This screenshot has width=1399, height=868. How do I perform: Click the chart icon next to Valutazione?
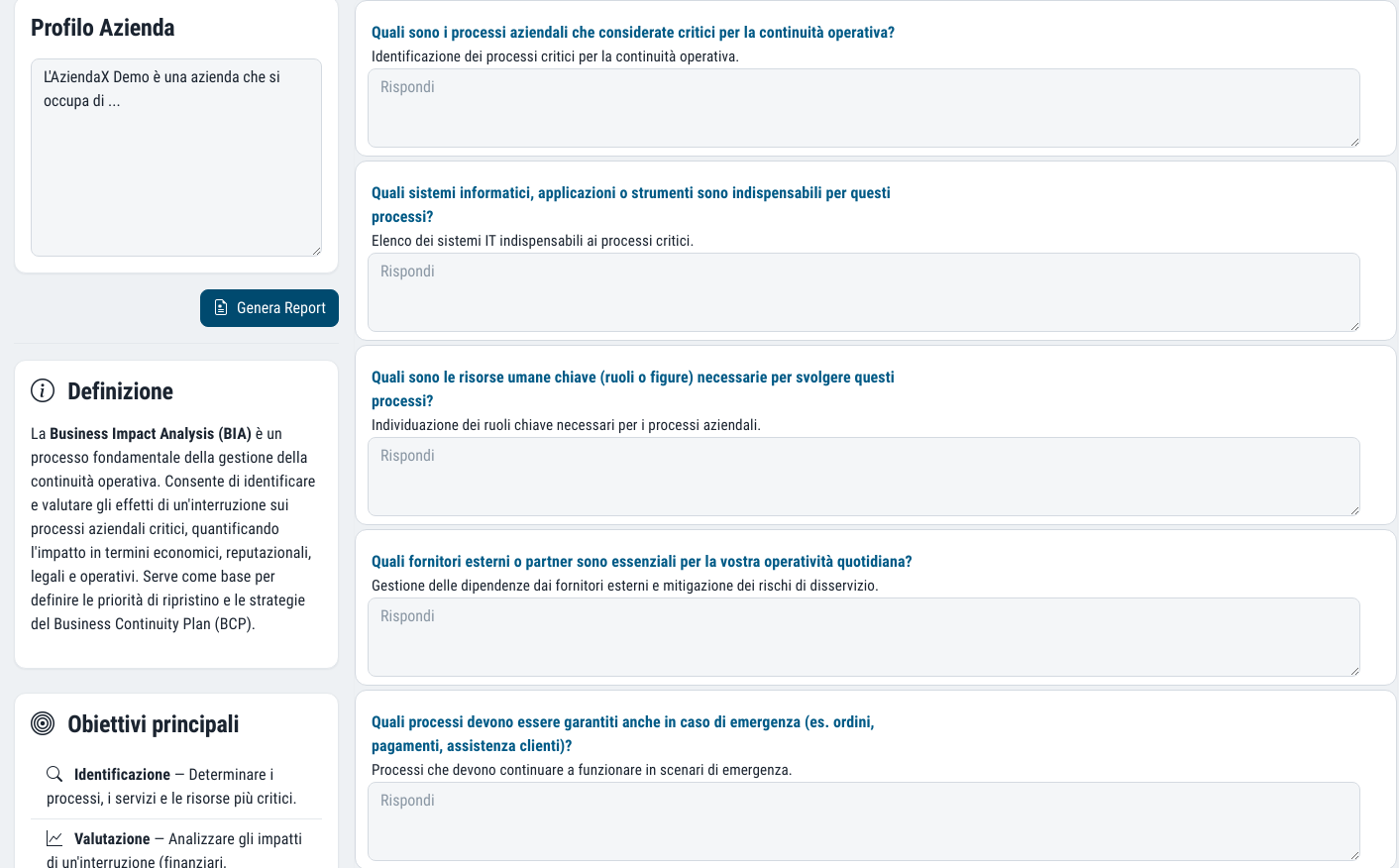coord(54,838)
